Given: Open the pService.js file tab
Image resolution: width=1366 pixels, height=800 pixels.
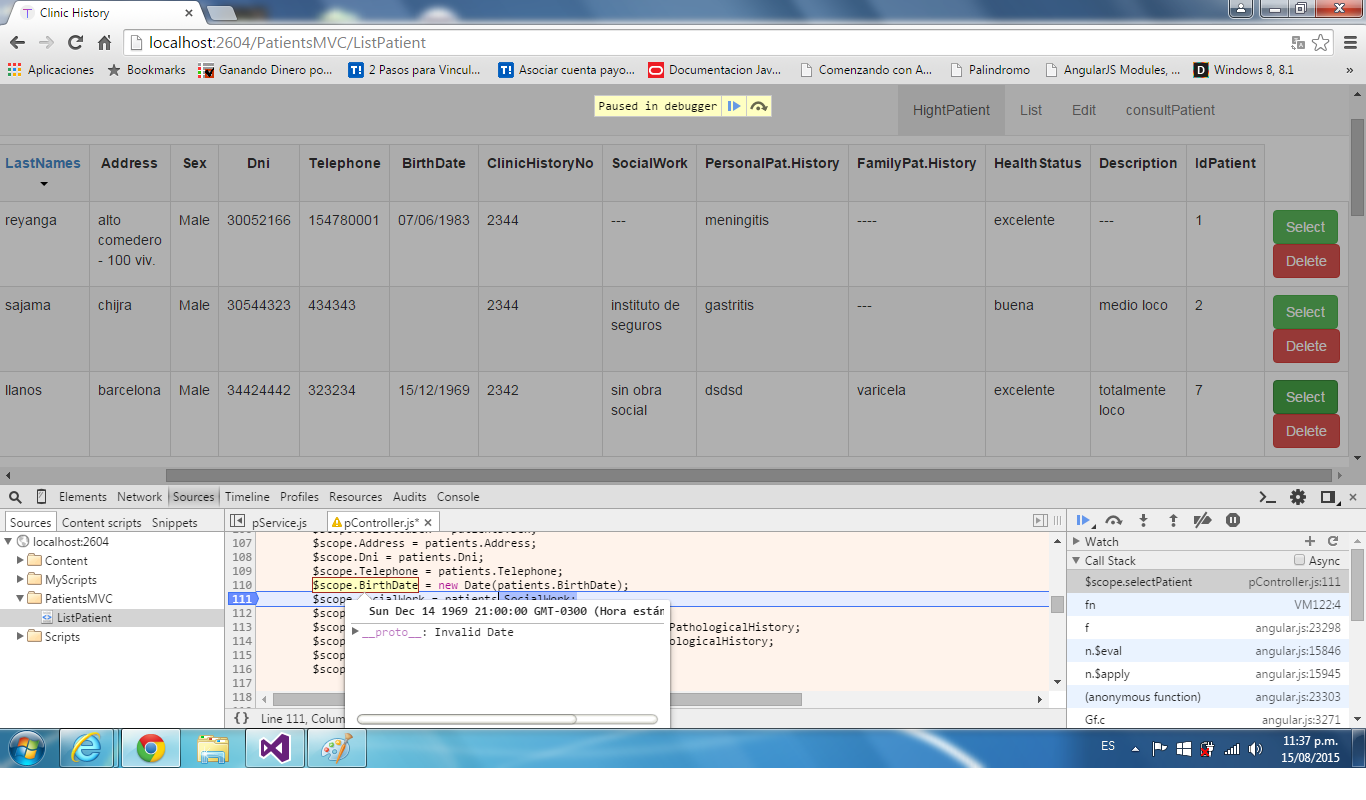Looking at the screenshot, I should [279, 522].
